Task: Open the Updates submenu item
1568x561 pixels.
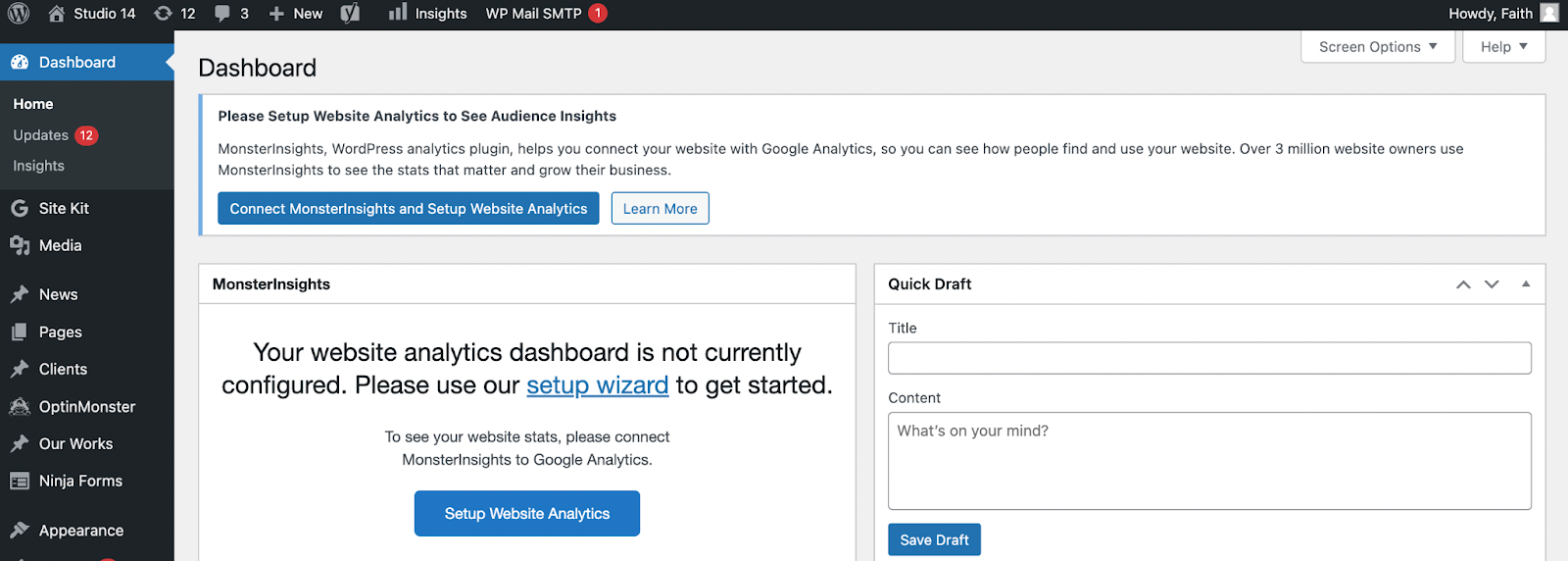Action: pos(41,135)
